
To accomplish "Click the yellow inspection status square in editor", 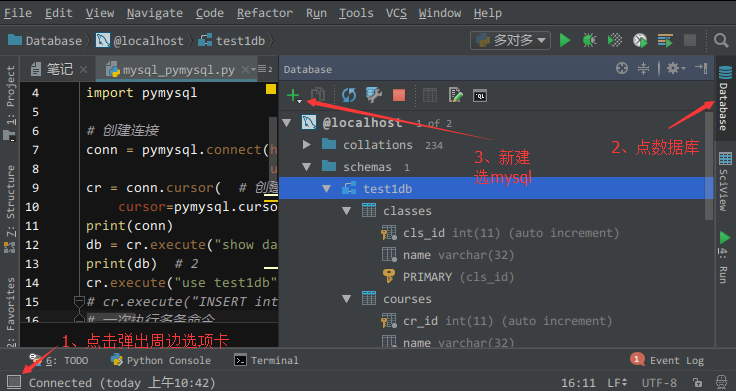I will pyautogui.click(x=271, y=89).
